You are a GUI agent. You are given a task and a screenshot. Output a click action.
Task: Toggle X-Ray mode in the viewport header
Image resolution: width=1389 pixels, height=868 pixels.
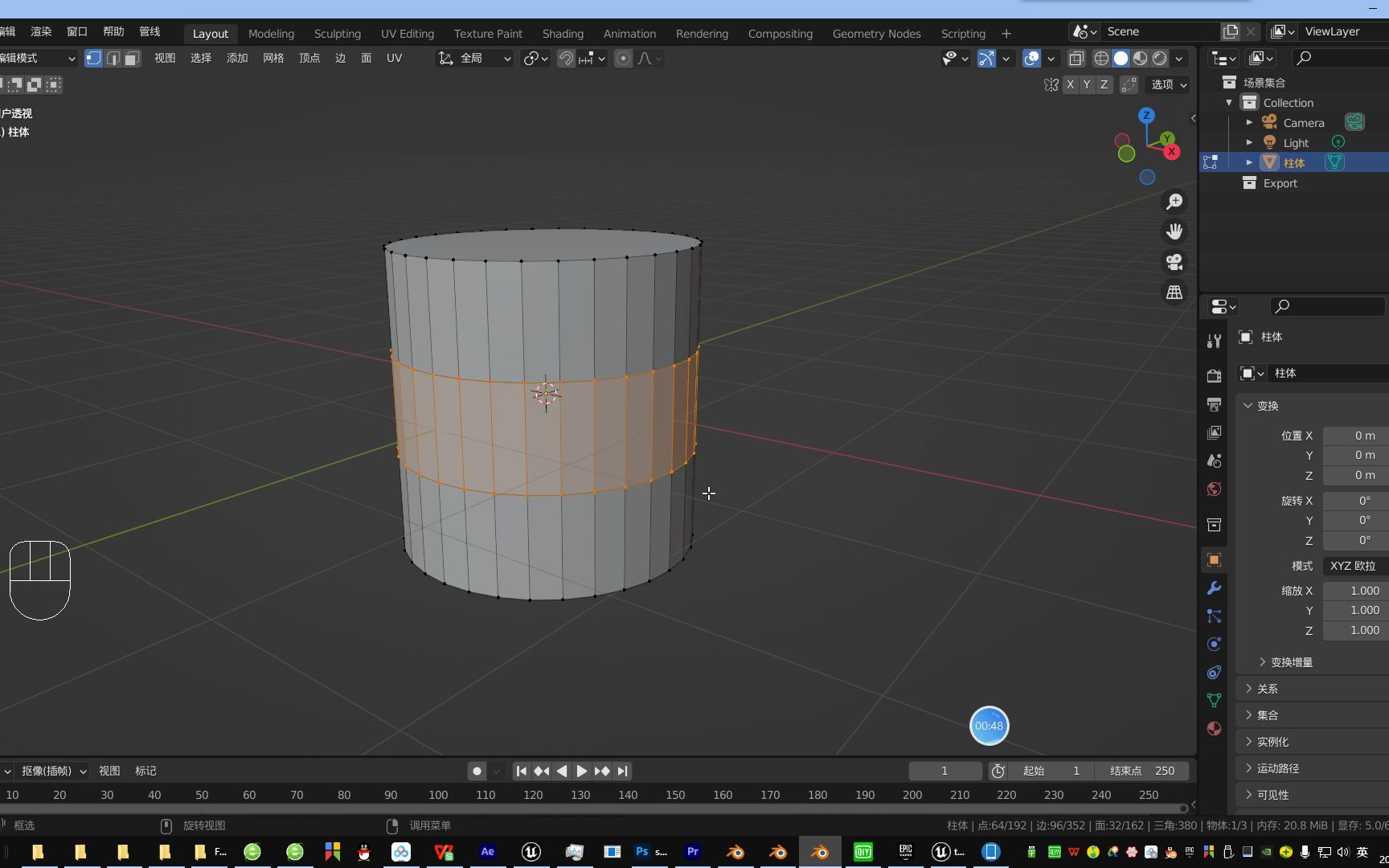pyautogui.click(x=1077, y=58)
